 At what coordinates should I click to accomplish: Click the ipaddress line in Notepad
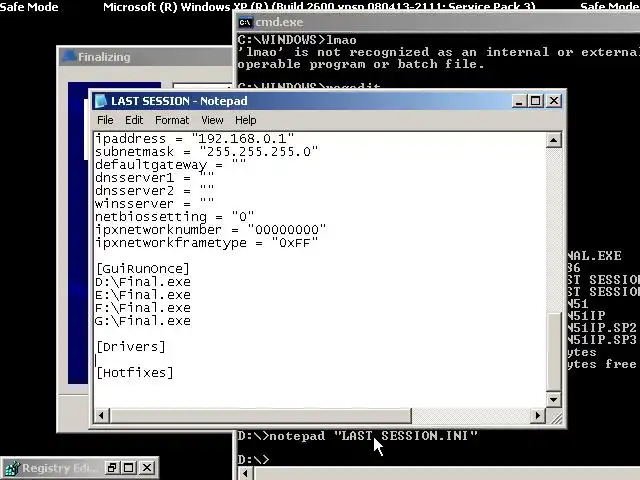click(x=194, y=139)
